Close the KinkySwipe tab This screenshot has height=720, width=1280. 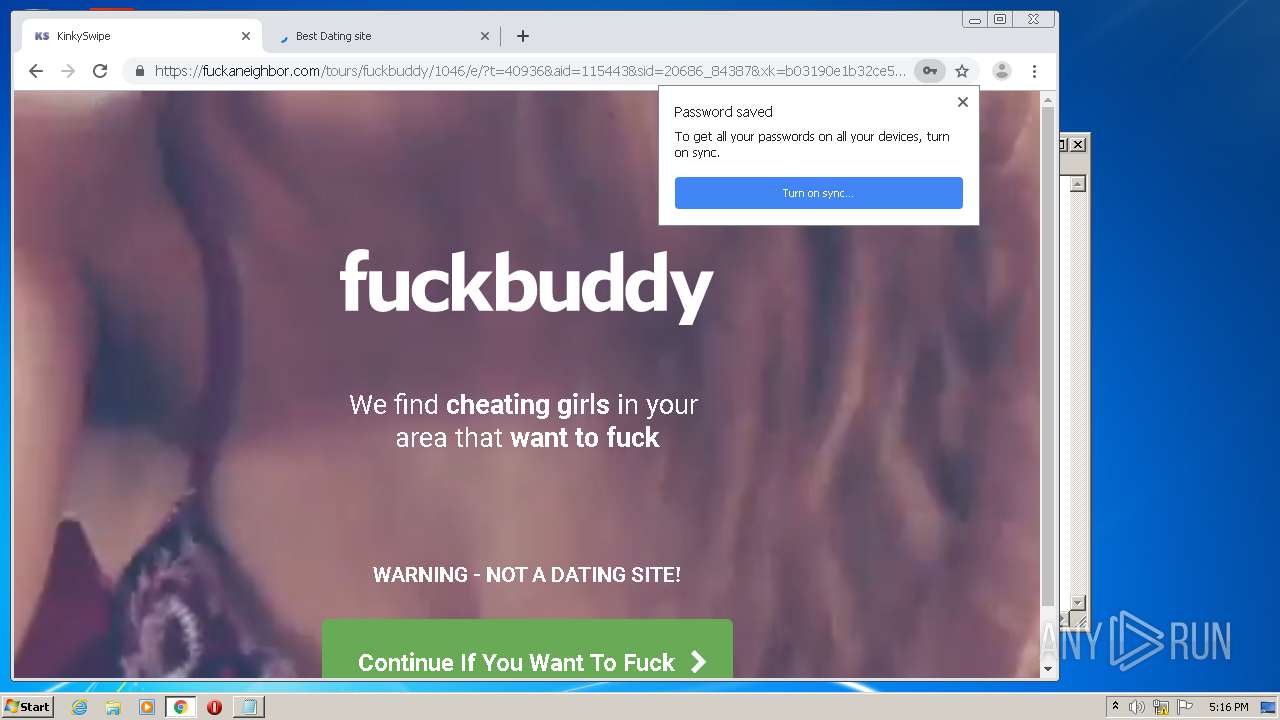[x=246, y=36]
